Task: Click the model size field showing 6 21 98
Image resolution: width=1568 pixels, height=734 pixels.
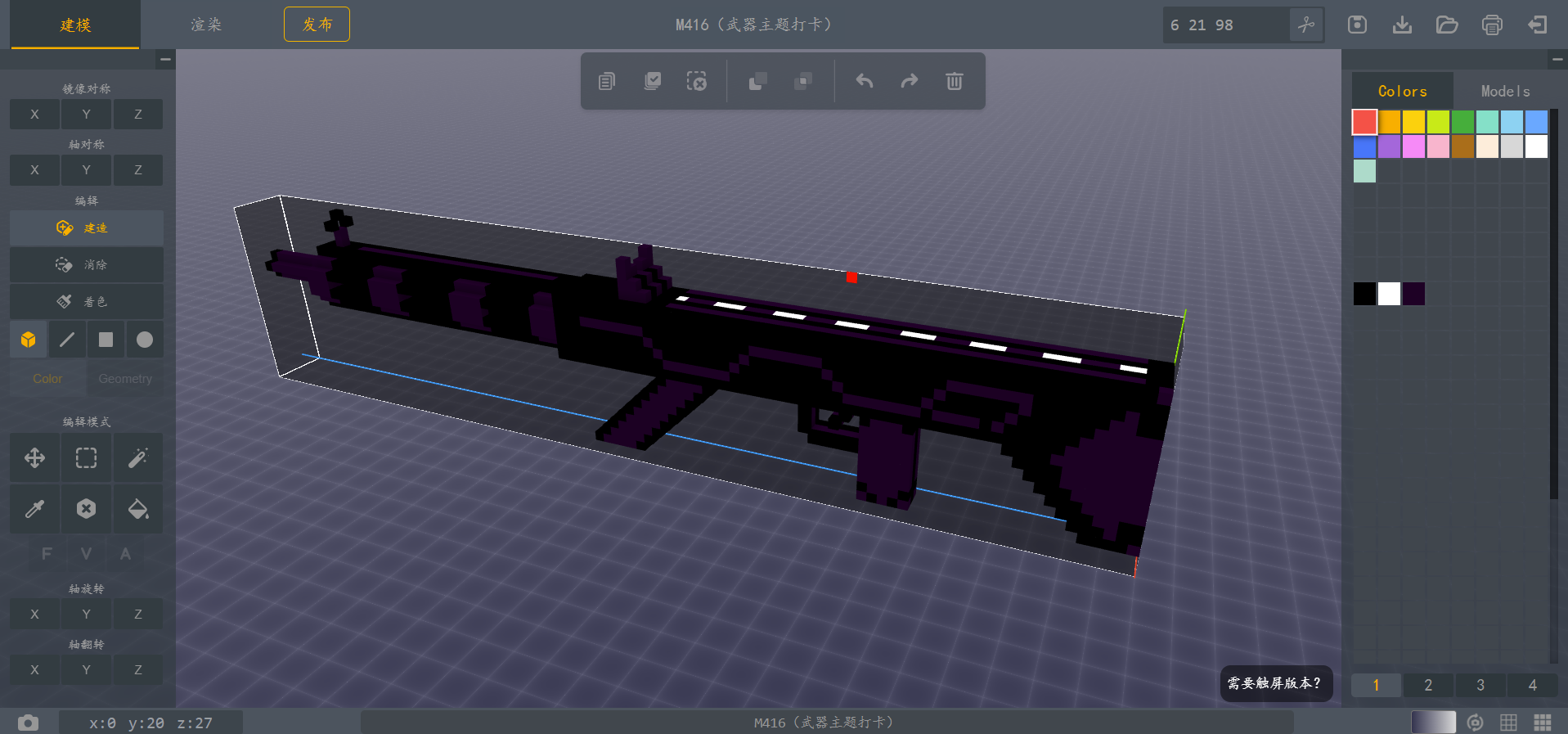Action: [x=1225, y=25]
